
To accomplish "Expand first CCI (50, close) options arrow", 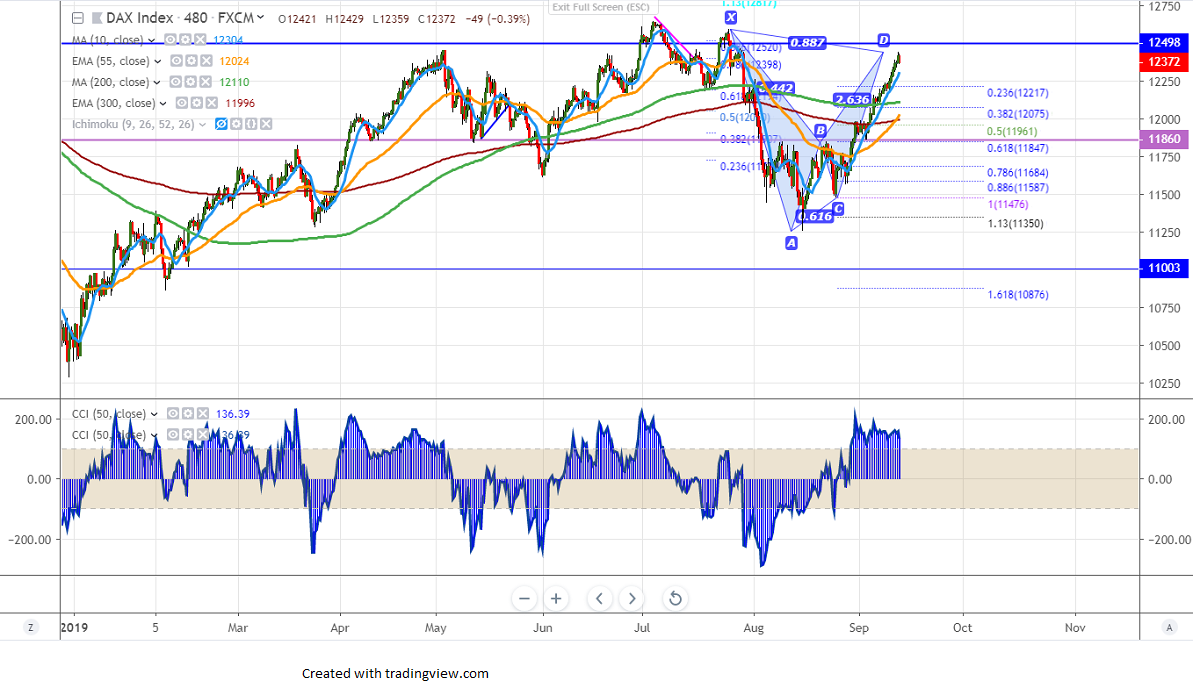I will (154, 414).
